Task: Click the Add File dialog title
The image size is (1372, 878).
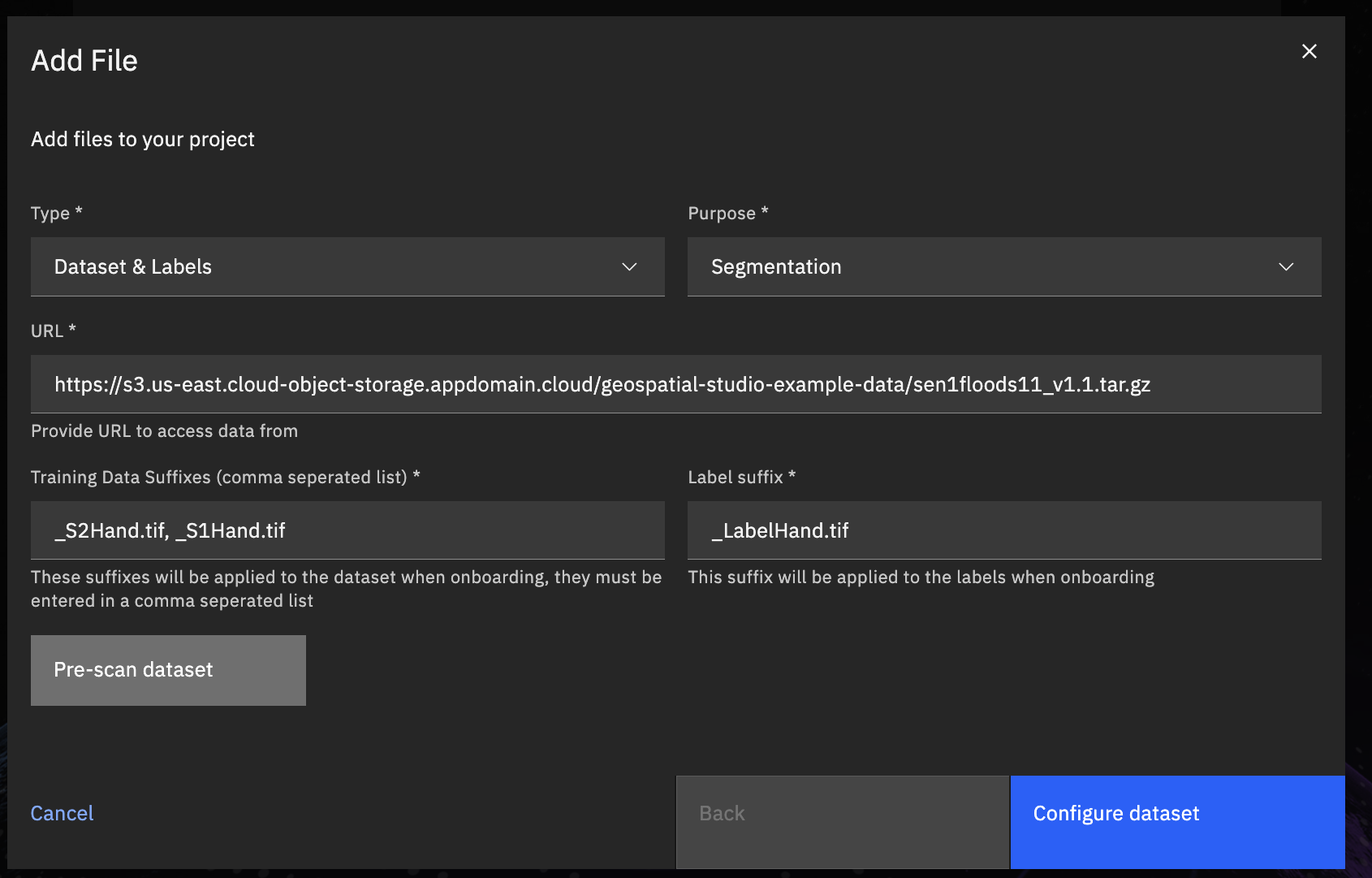Action: tap(84, 61)
